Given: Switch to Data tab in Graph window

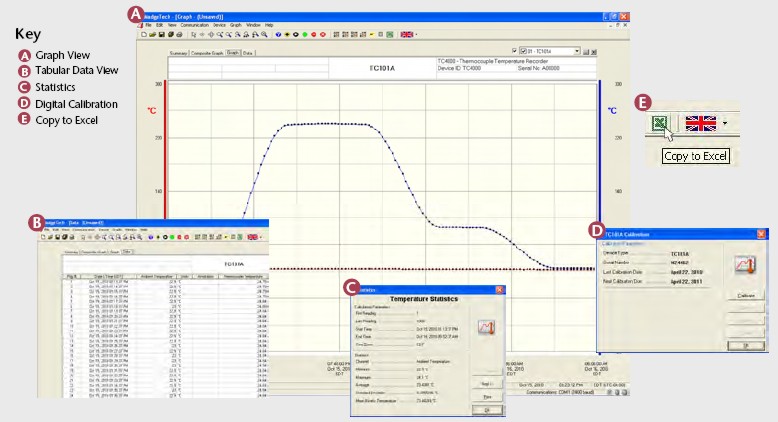Looking at the screenshot, I should point(248,53).
